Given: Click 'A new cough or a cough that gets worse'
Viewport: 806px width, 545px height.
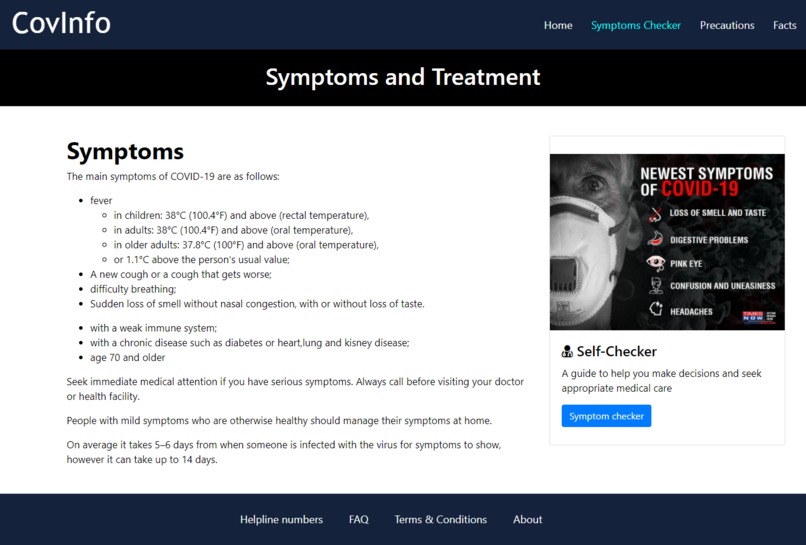Looking at the screenshot, I should tap(180, 275).
